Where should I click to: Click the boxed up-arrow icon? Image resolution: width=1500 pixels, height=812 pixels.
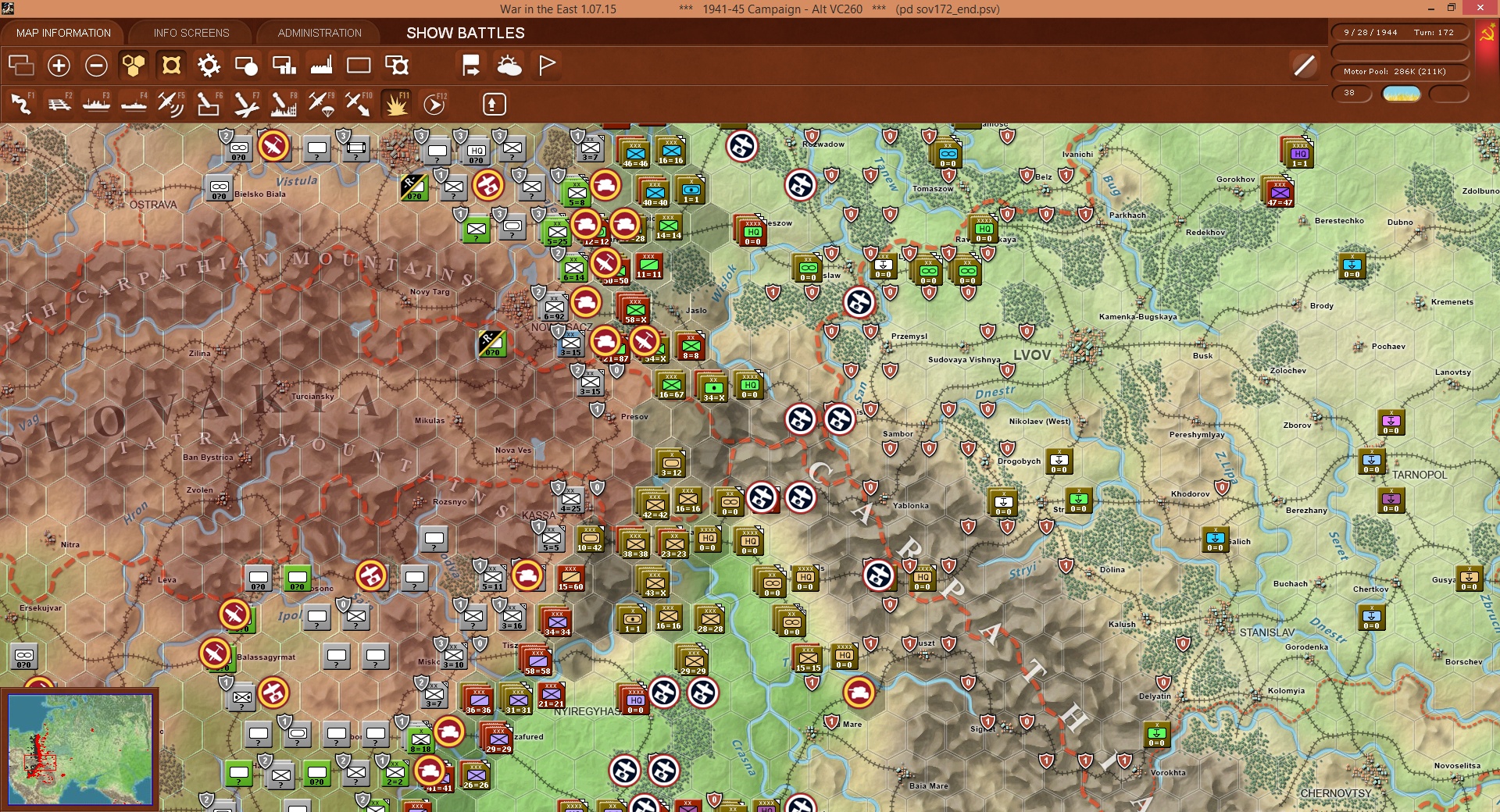pyautogui.click(x=494, y=104)
